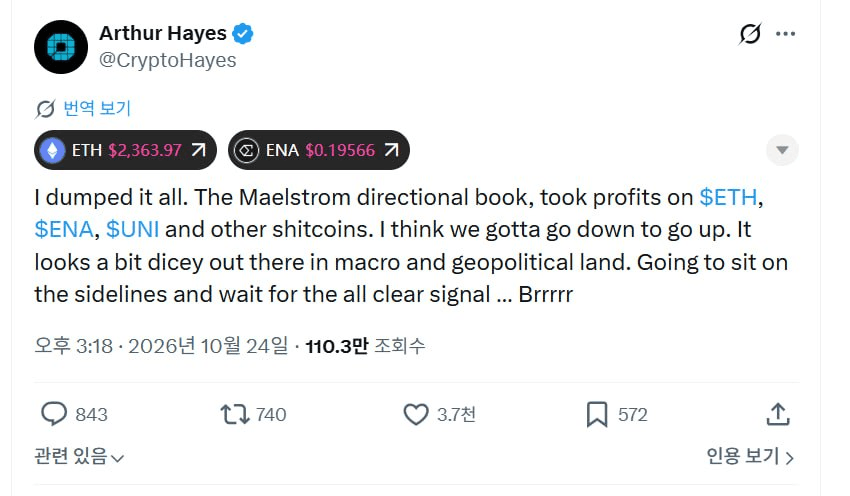Open the Grok icon beside the more menu

click(750, 34)
